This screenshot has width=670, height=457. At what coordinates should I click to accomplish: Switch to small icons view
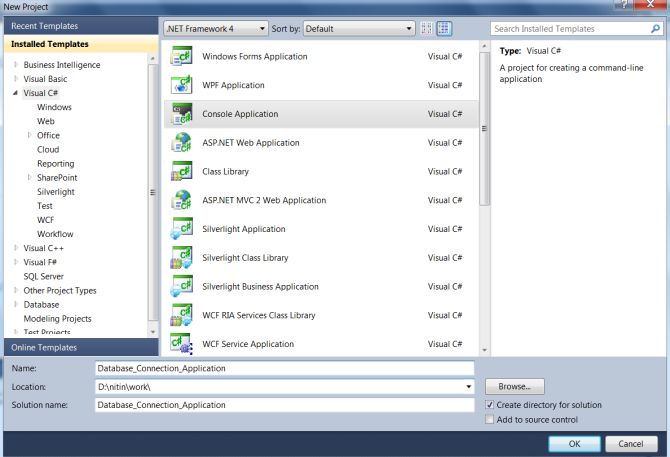426,29
